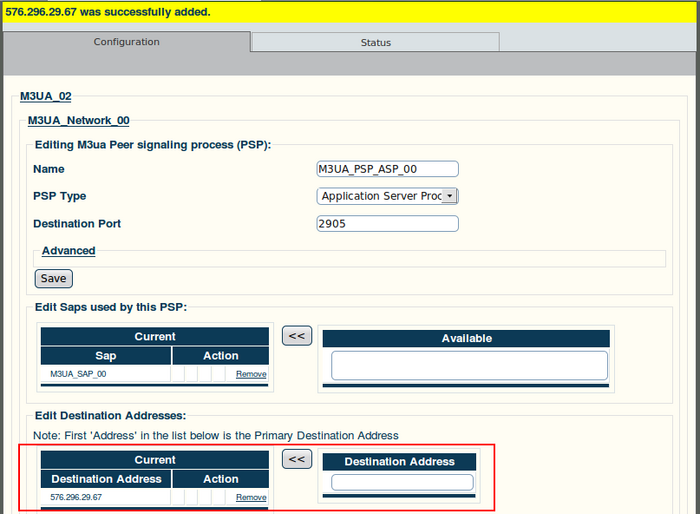Click the Destination Address column header under Current
The width and height of the screenshot is (700, 514).
pyautogui.click(x=106, y=479)
